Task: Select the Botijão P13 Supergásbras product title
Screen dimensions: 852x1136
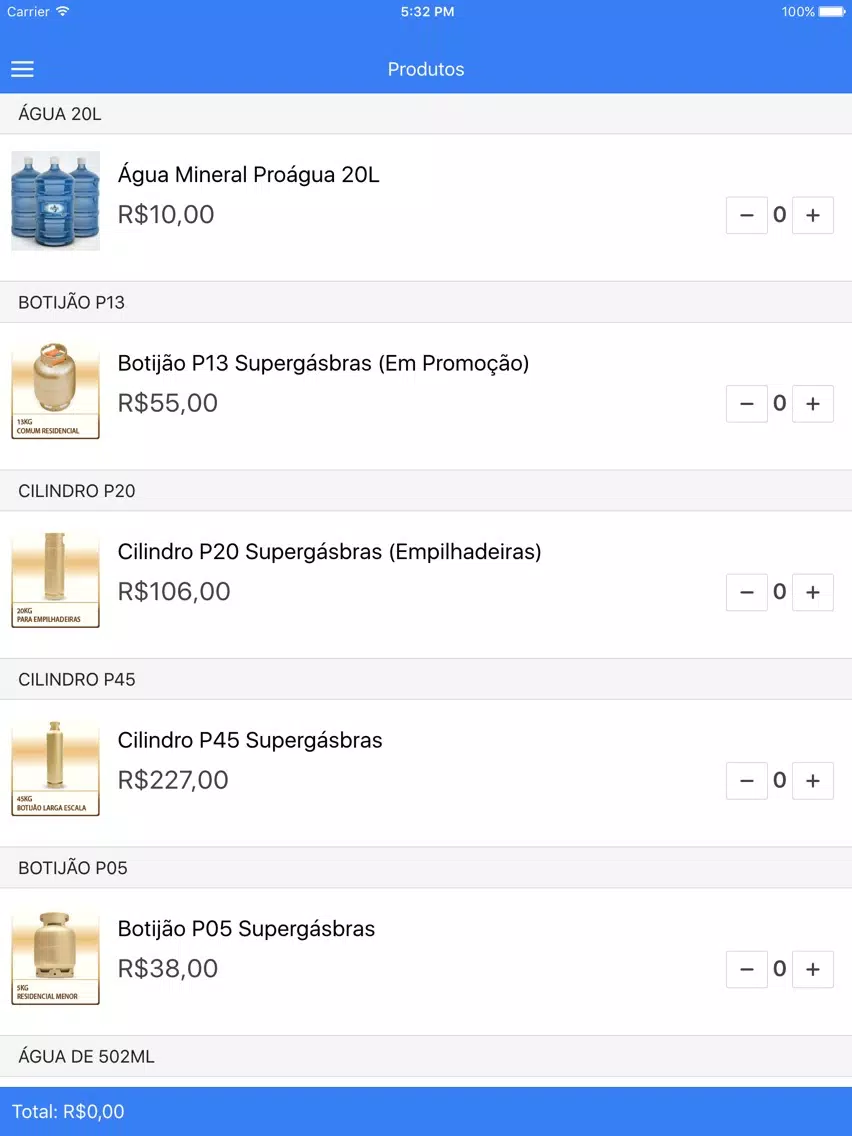Action: (x=323, y=363)
